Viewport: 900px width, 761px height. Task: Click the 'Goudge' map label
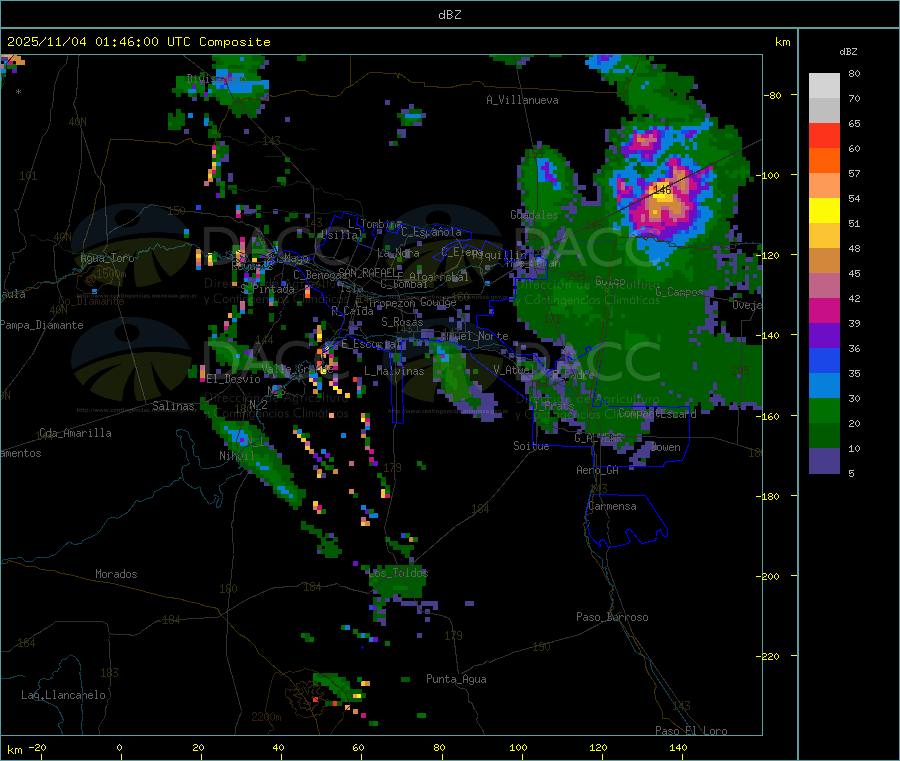[438, 302]
